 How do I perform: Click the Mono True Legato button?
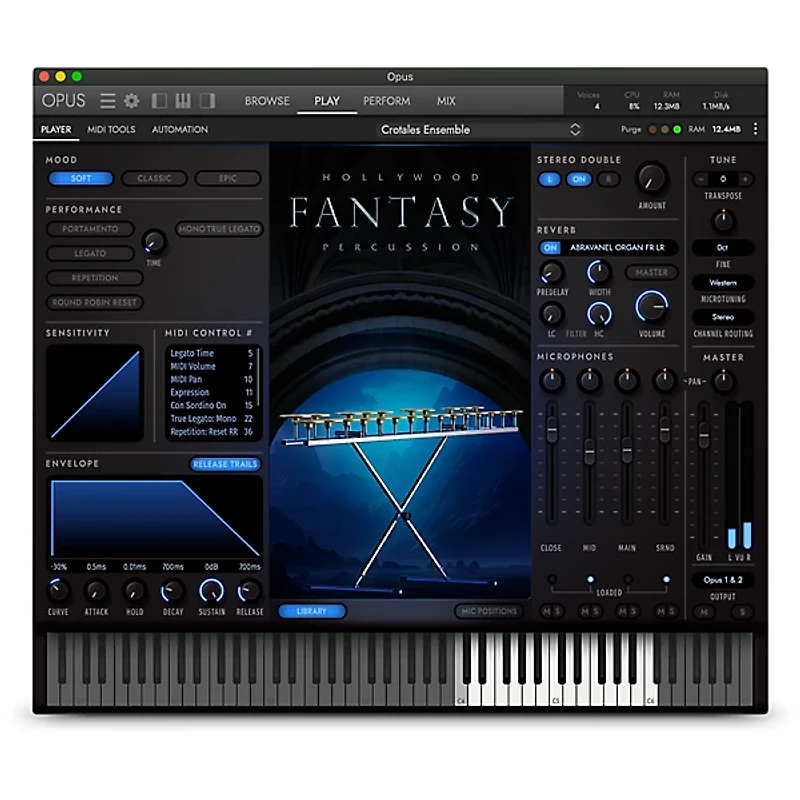click(x=219, y=229)
